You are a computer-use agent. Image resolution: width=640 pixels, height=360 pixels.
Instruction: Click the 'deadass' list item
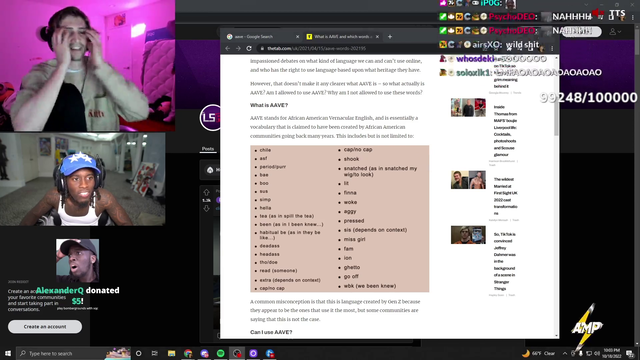point(270,246)
